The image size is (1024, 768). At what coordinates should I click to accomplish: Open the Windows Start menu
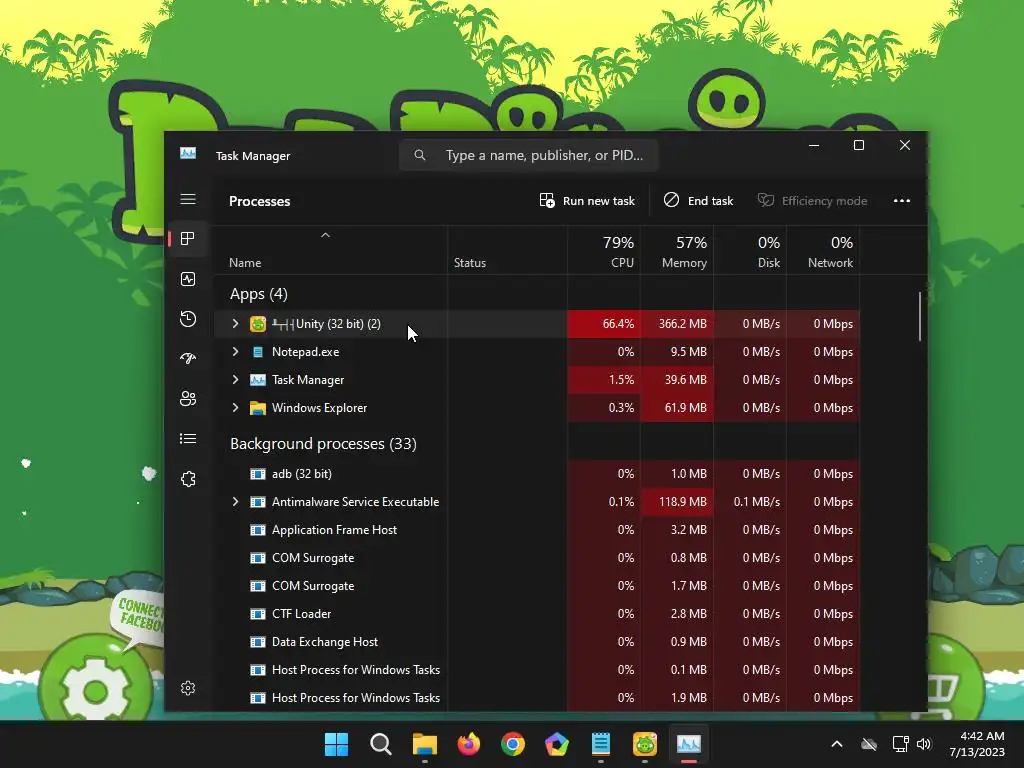pyautogui.click(x=336, y=744)
